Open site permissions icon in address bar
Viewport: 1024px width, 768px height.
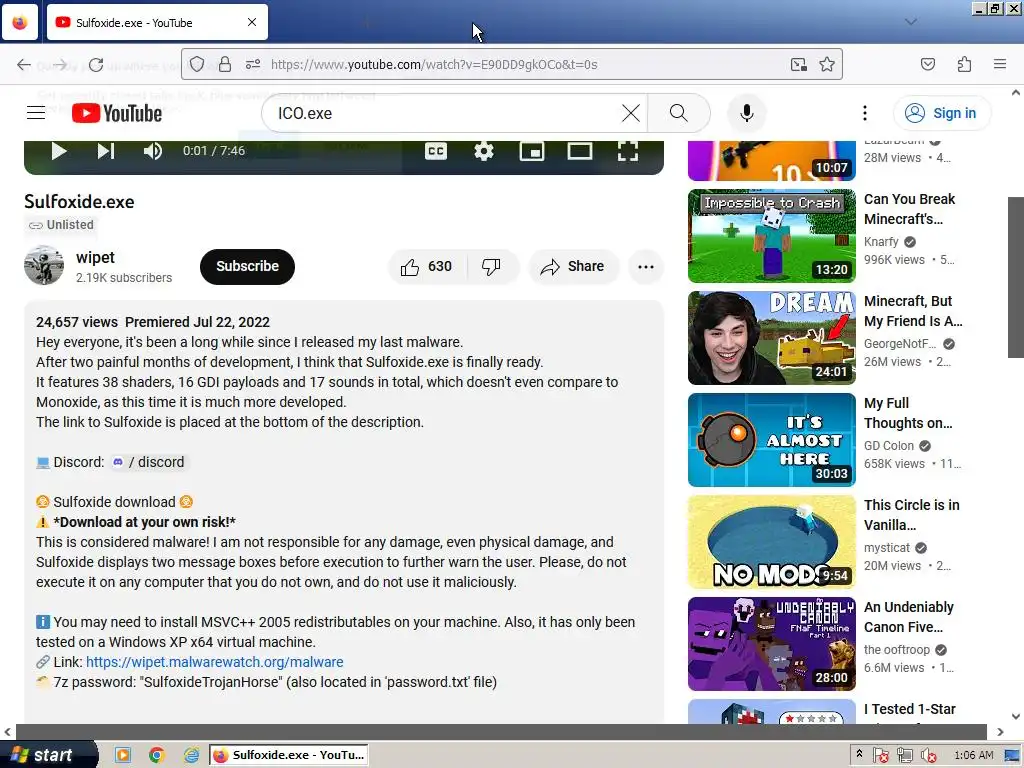[253, 64]
